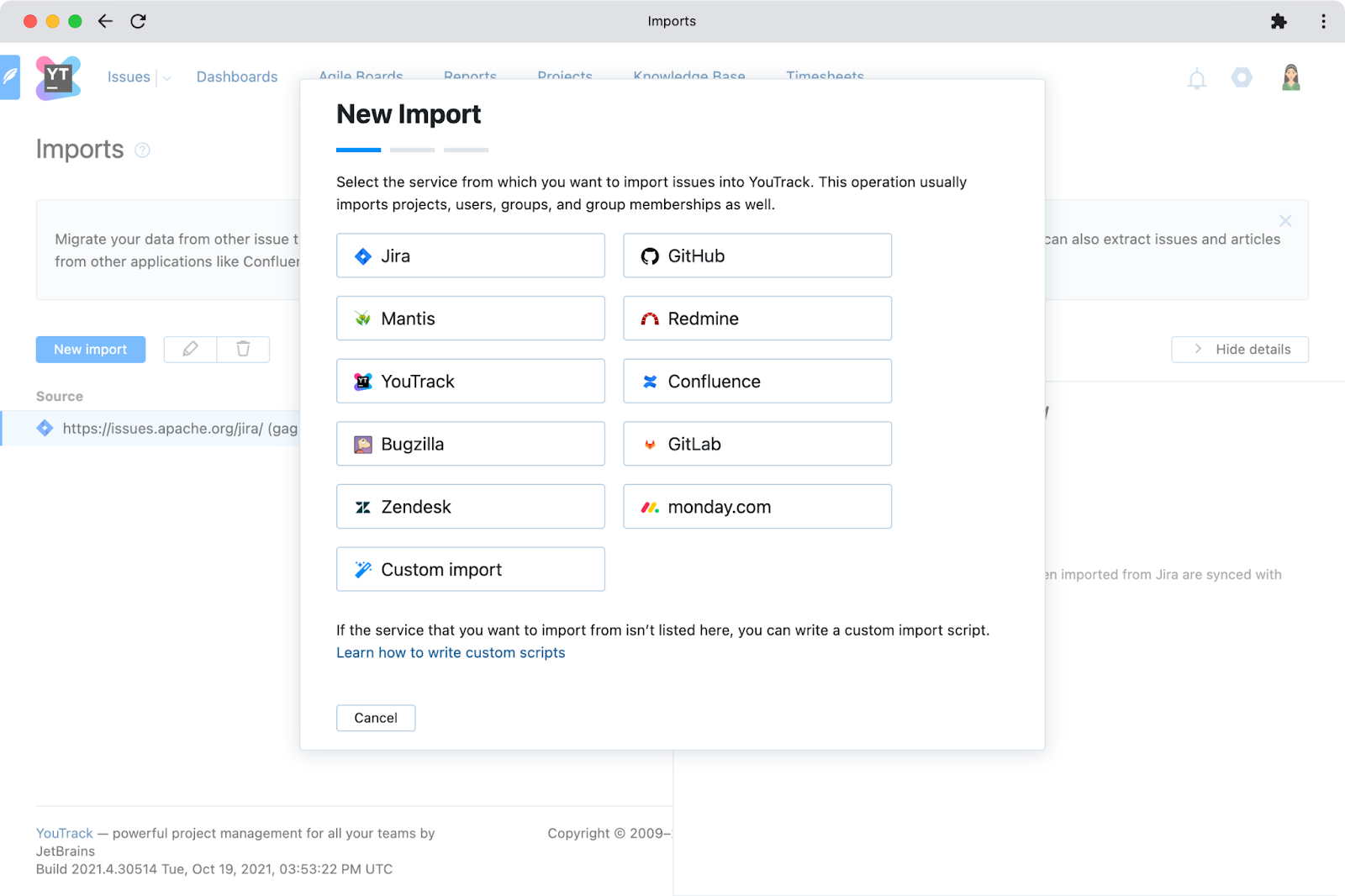The height and width of the screenshot is (896, 1345).
Task: Edit the selected import with pencil icon
Action: (x=190, y=350)
